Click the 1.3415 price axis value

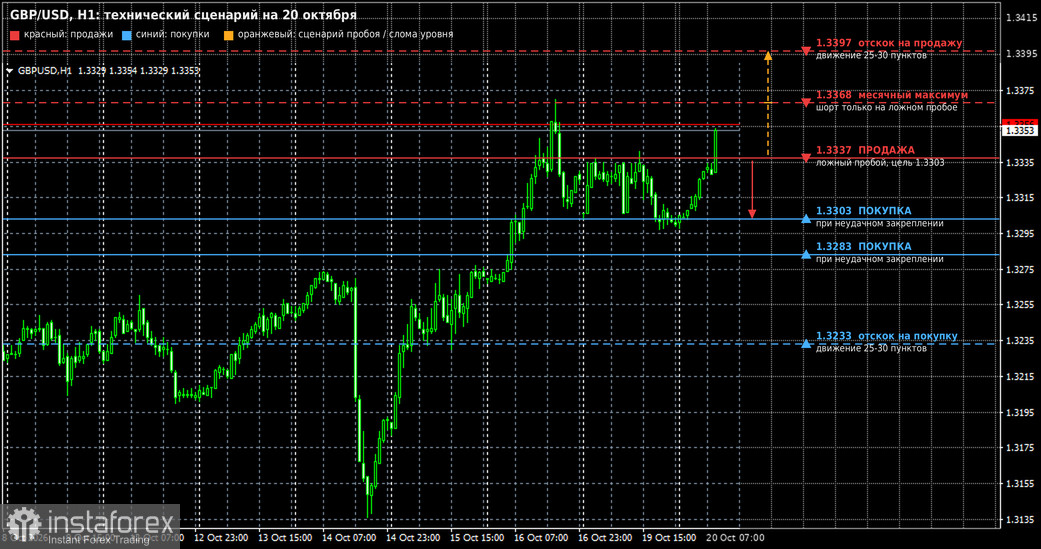click(x=1020, y=18)
